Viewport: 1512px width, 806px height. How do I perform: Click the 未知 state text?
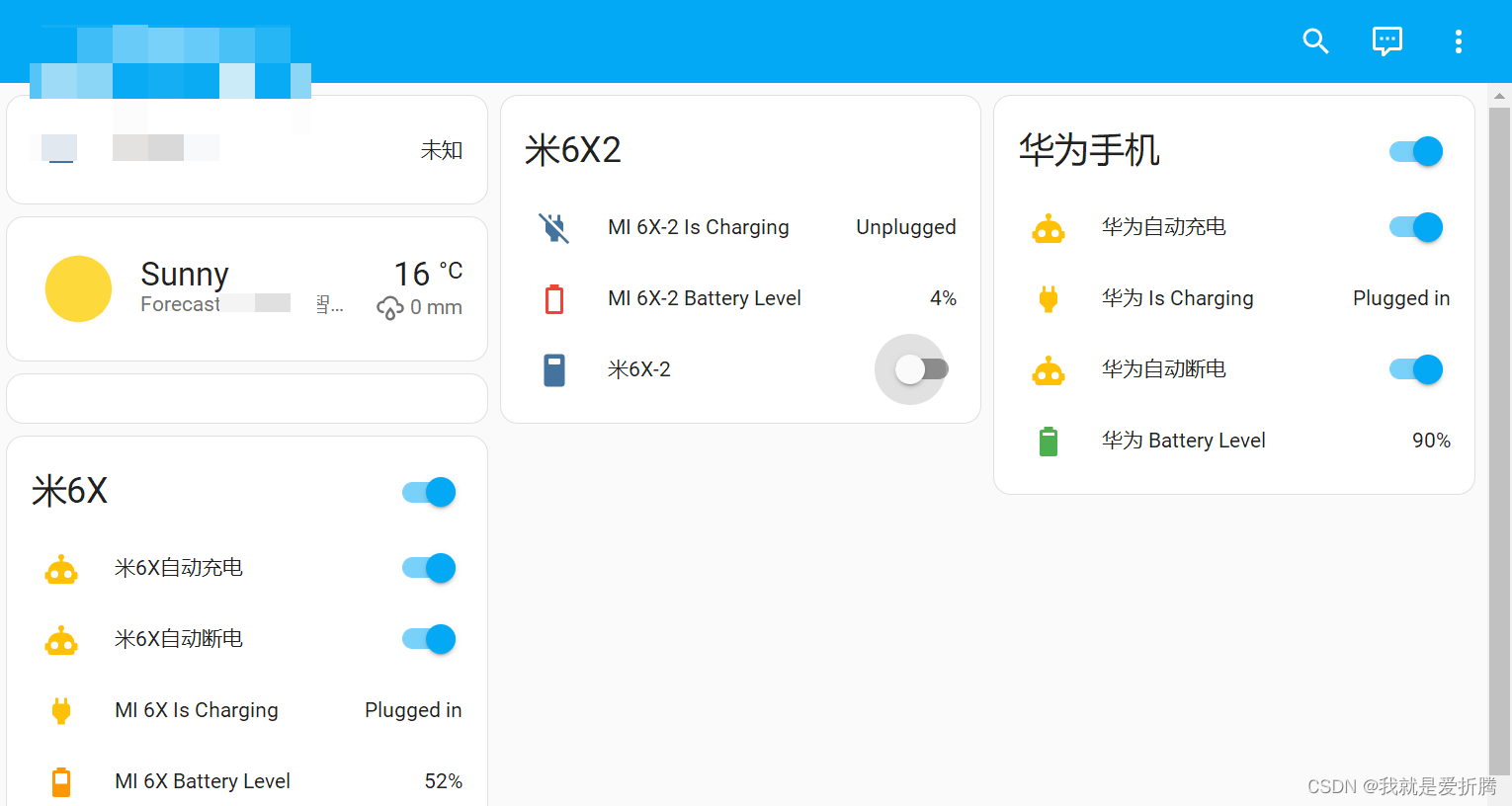click(442, 150)
